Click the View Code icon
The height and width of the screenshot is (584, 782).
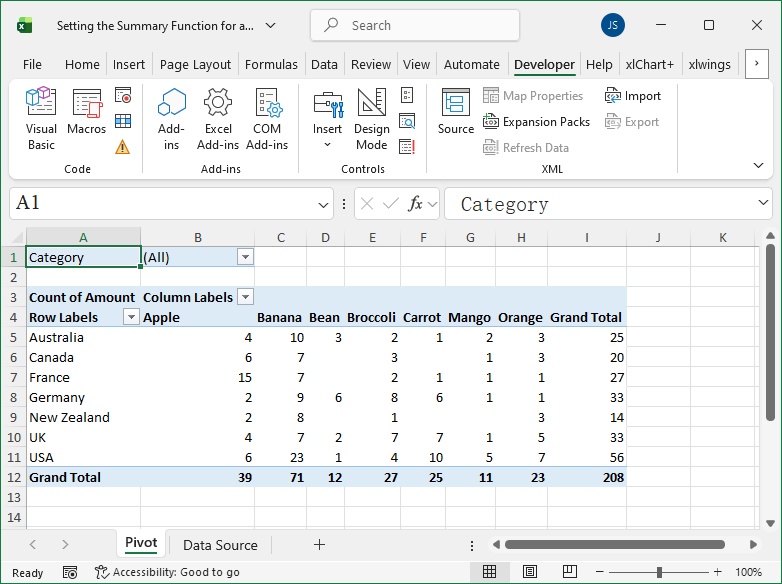click(407, 121)
